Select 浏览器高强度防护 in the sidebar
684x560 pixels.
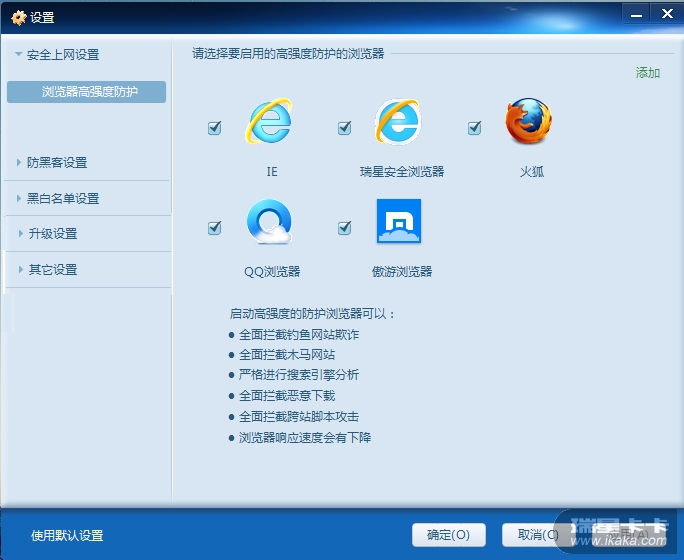(x=86, y=92)
